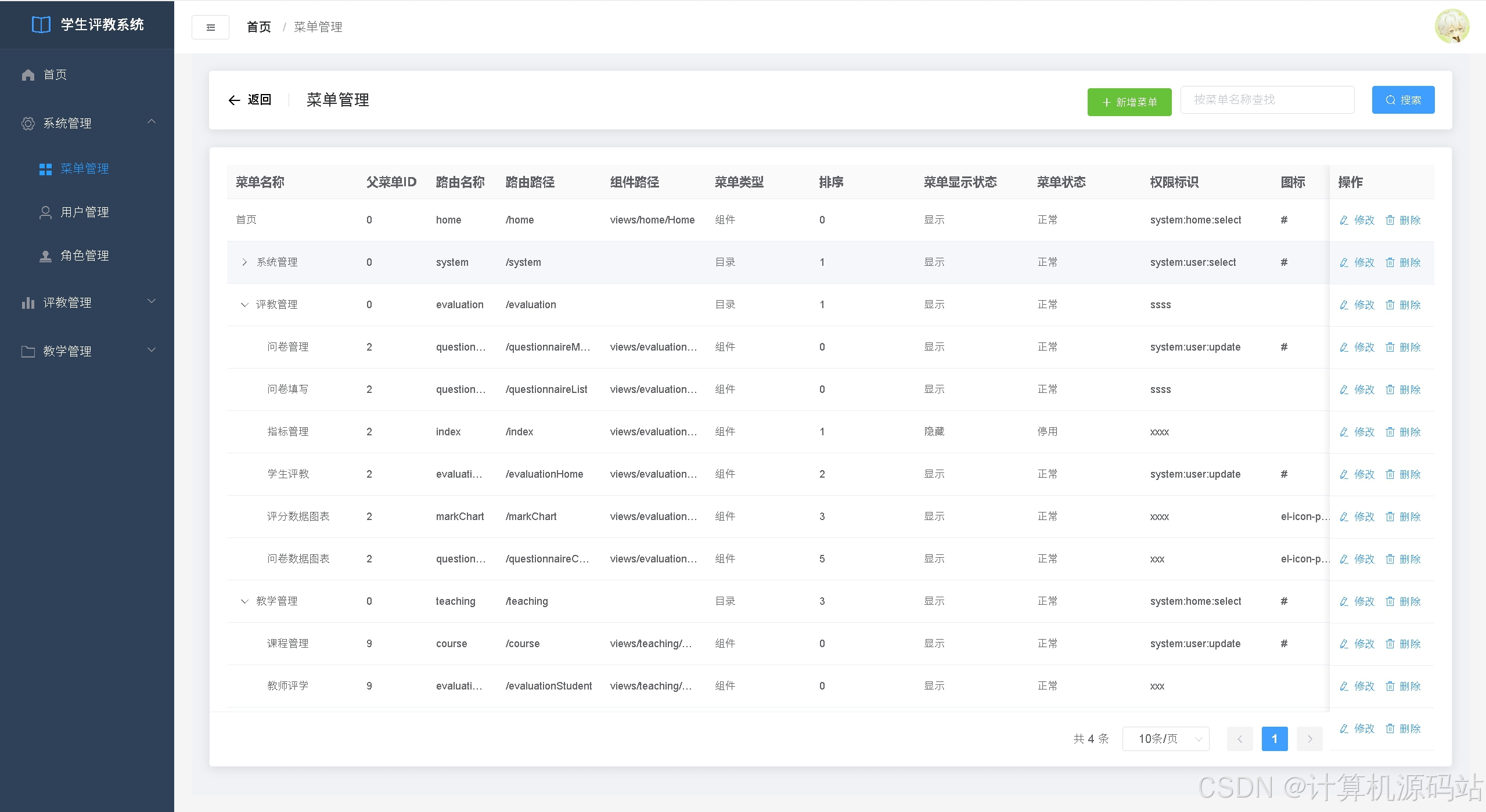
Task: Go to previous page in pagination
Action: pos(1240,739)
